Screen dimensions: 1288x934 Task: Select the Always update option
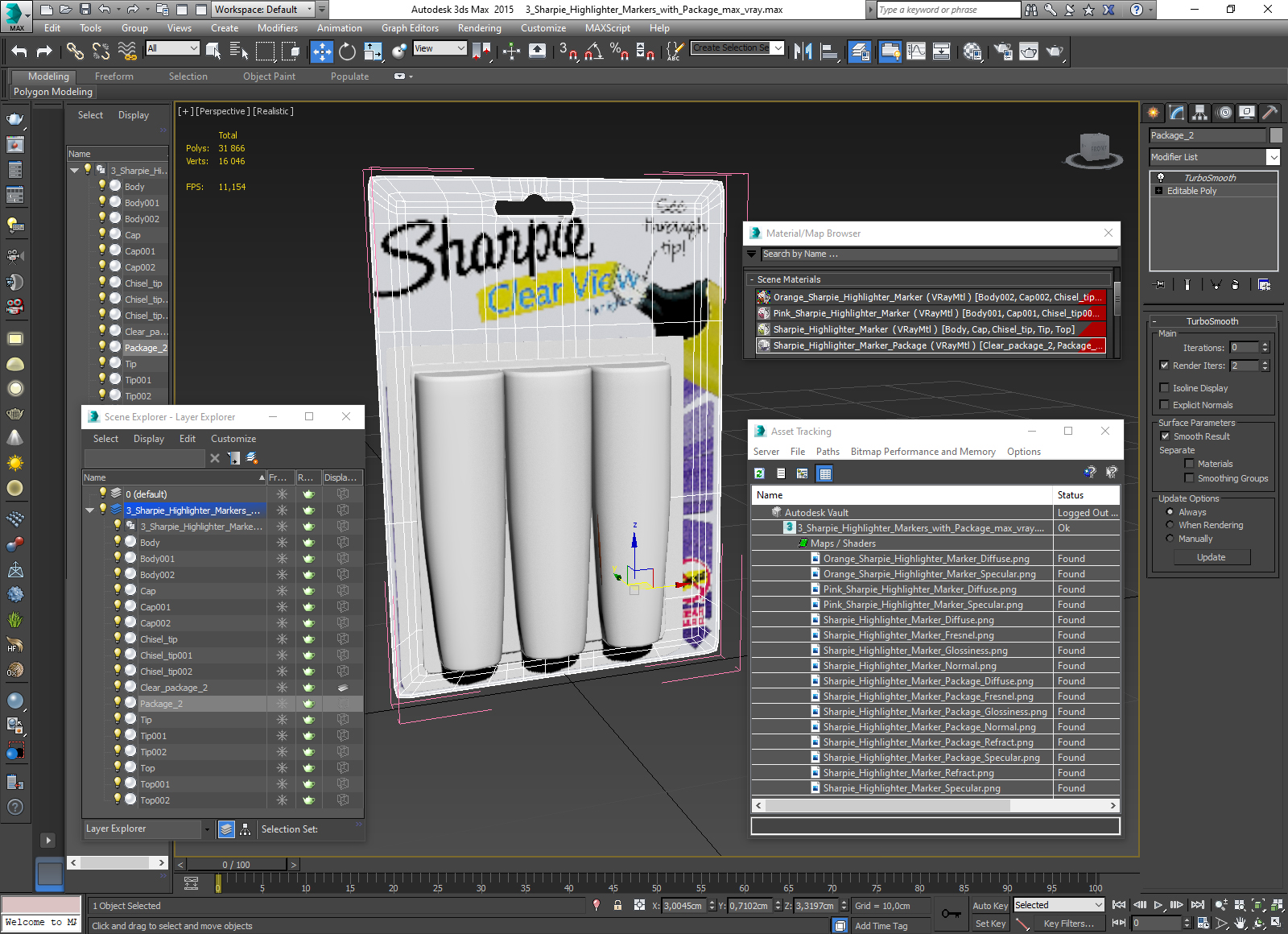coord(1170,512)
